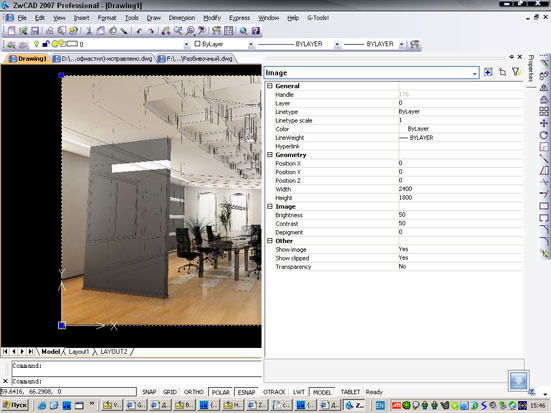Collapse the Geometry properties section
This screenshot has height=413, width=551.
point(270,155)
